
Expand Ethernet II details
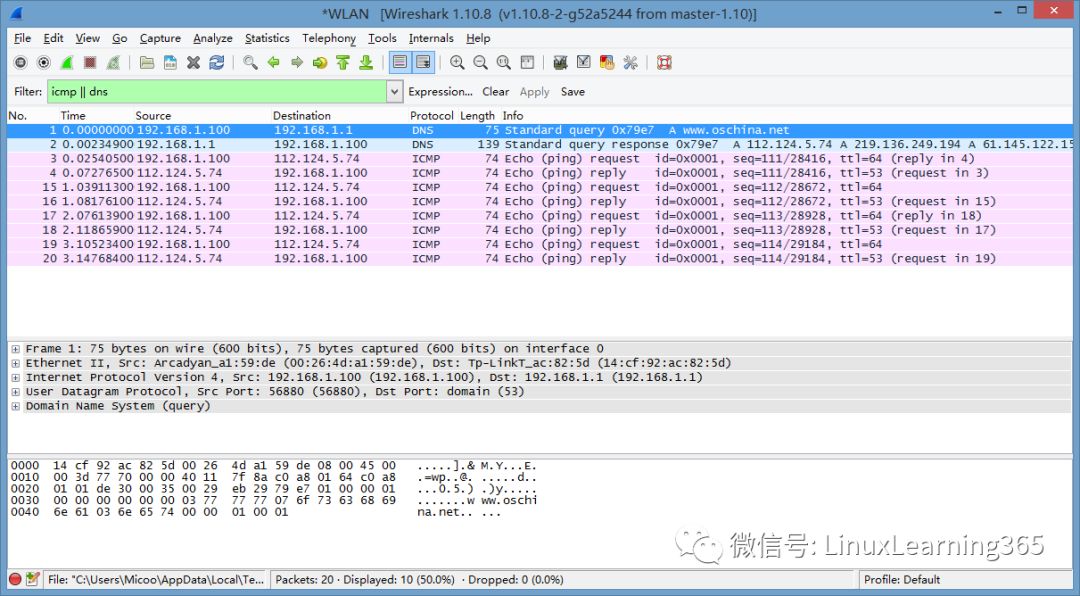15,363
